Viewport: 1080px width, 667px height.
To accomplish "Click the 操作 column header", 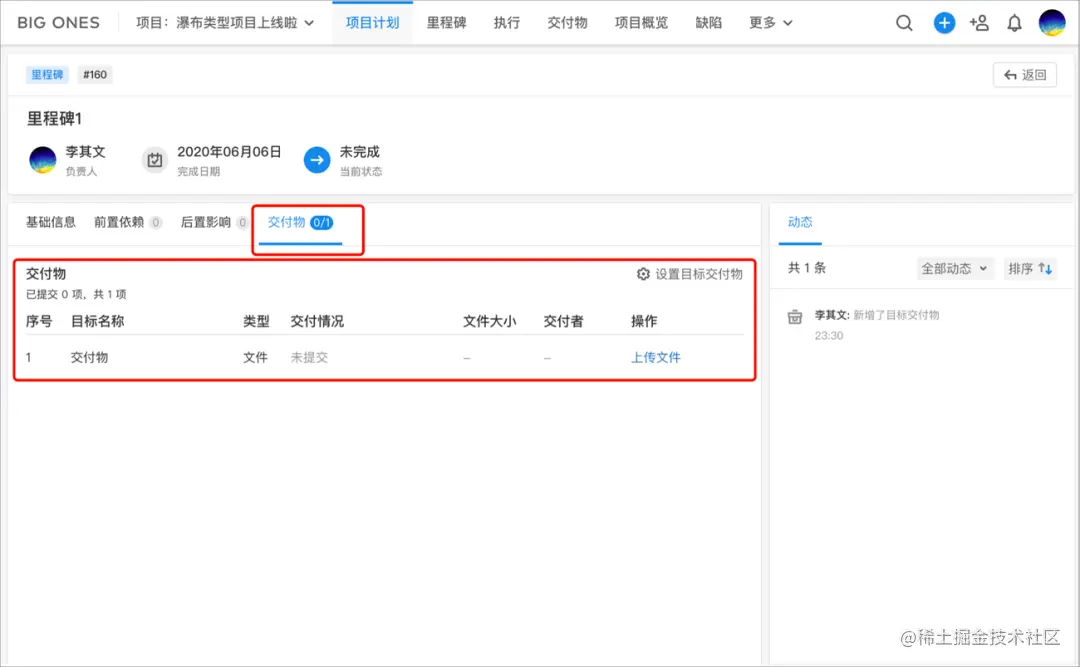I will (644, 321).
